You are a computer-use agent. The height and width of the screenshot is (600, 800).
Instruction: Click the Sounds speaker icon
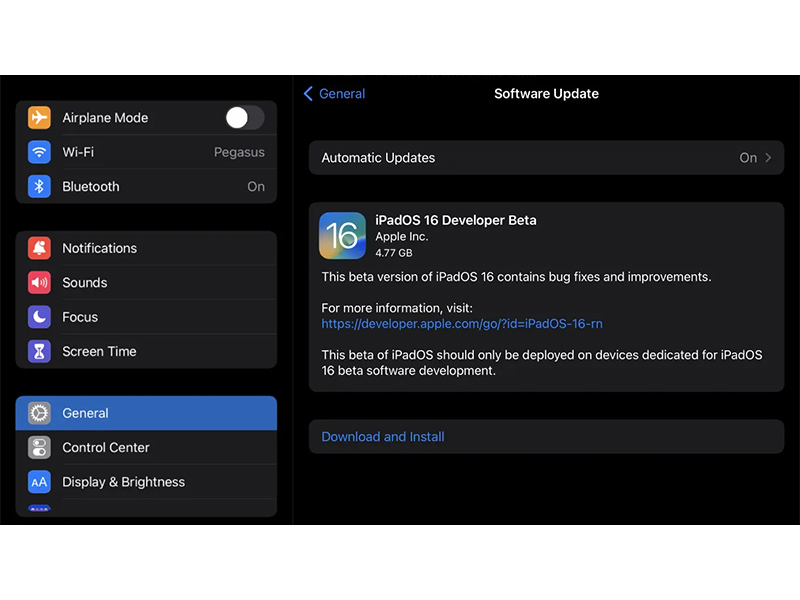coord(39,283)
